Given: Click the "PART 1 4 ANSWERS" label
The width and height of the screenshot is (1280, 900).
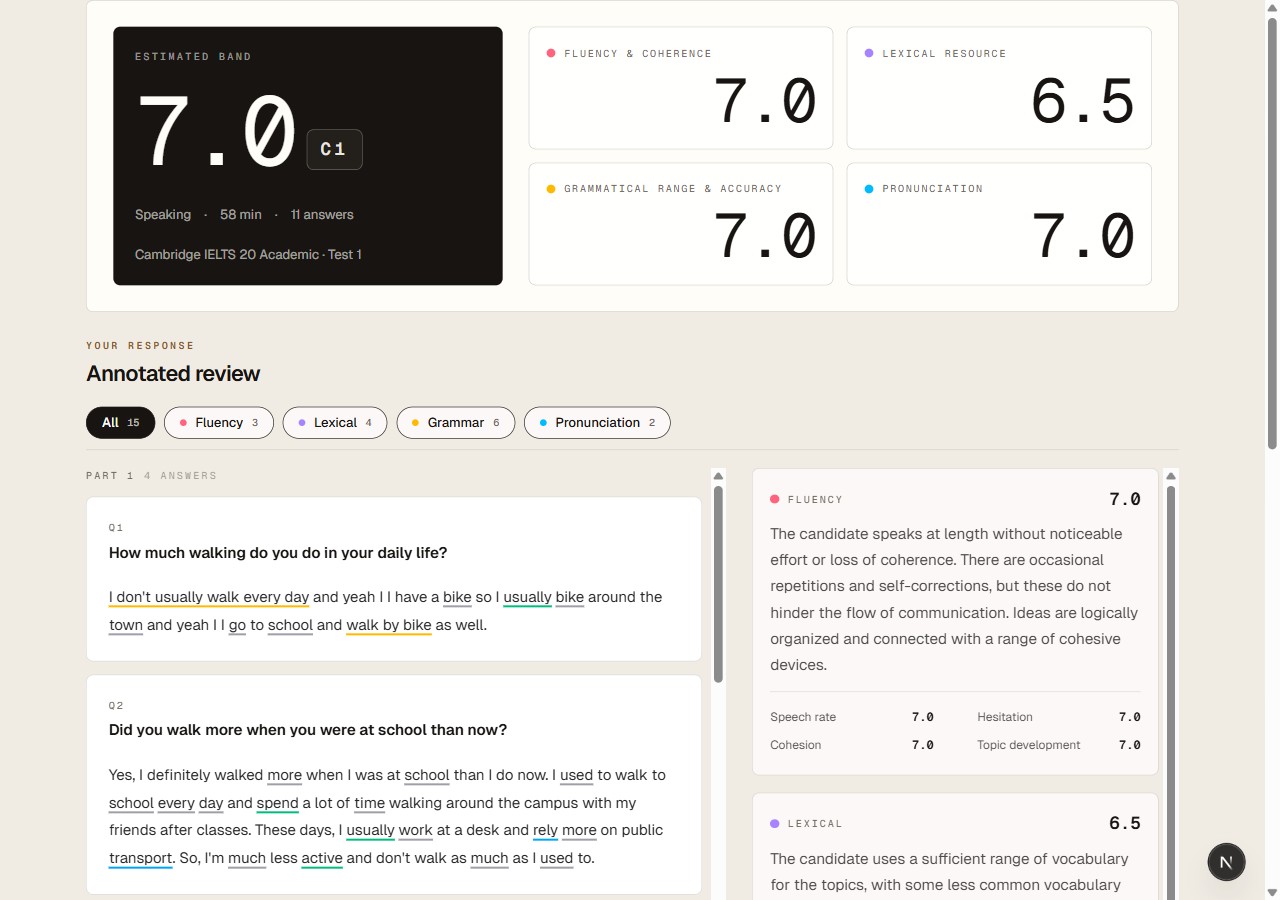Looking at the screenshot, I should (151, 476).
